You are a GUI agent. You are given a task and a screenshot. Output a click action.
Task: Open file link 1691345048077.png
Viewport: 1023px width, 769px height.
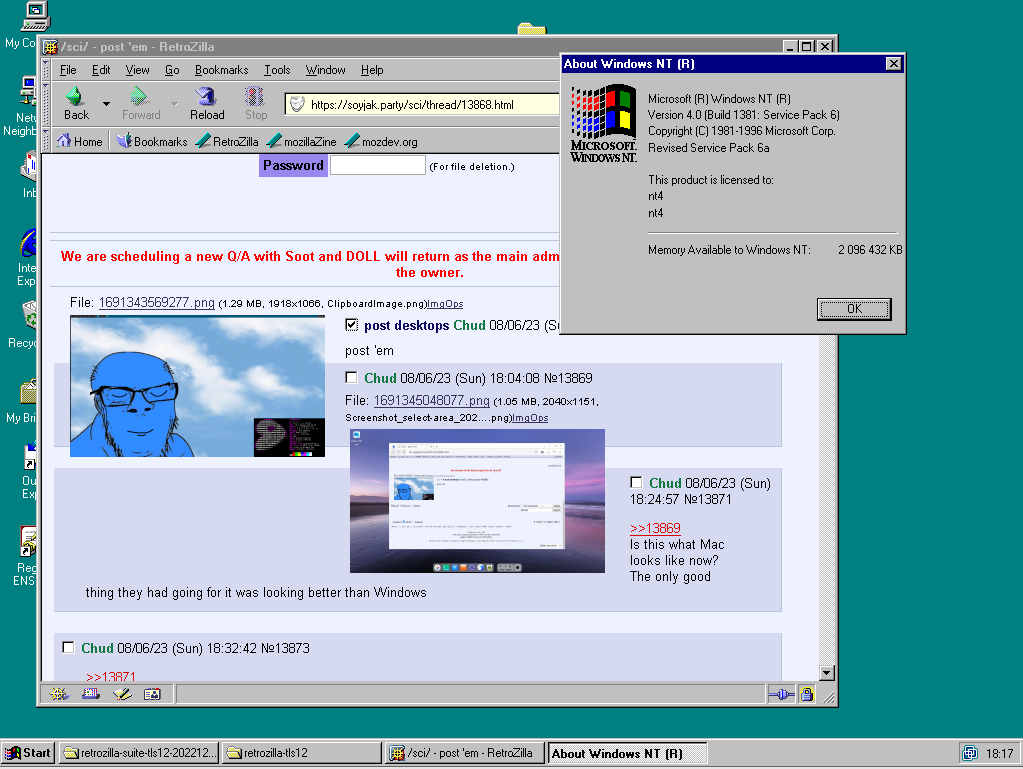431,400
